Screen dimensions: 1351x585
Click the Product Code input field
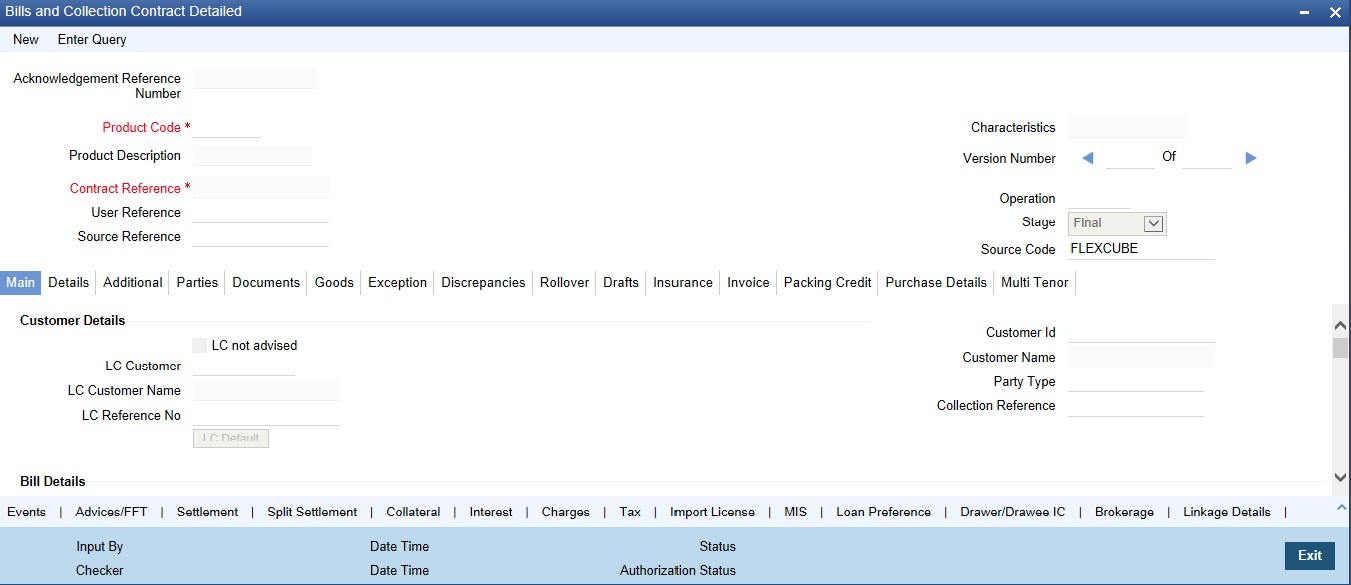227,127
